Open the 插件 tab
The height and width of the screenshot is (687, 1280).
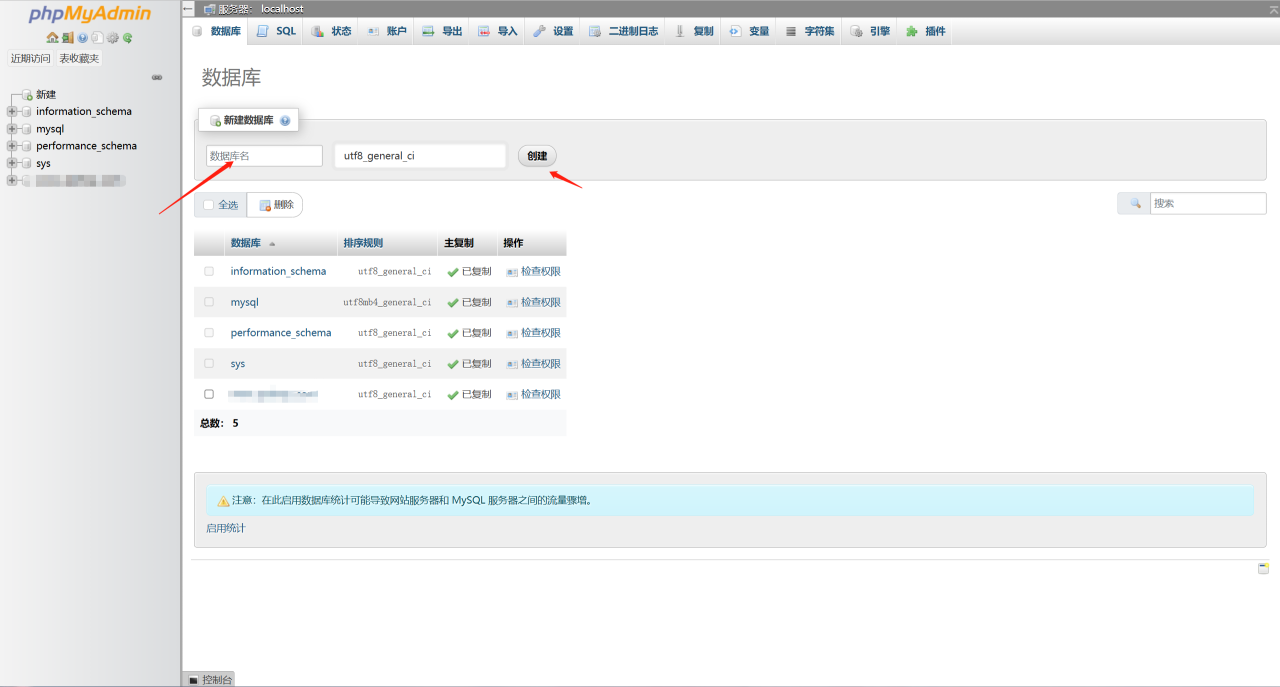click(925, 31)
